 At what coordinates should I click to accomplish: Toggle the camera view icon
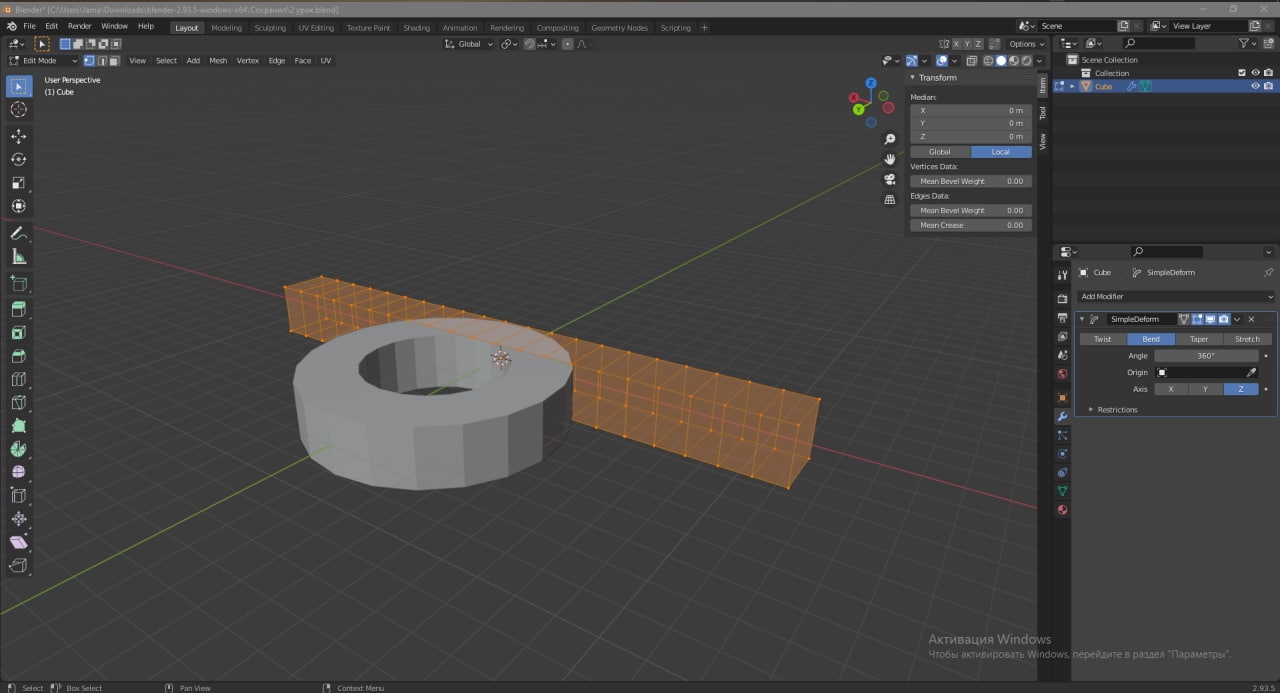[889, 179]
